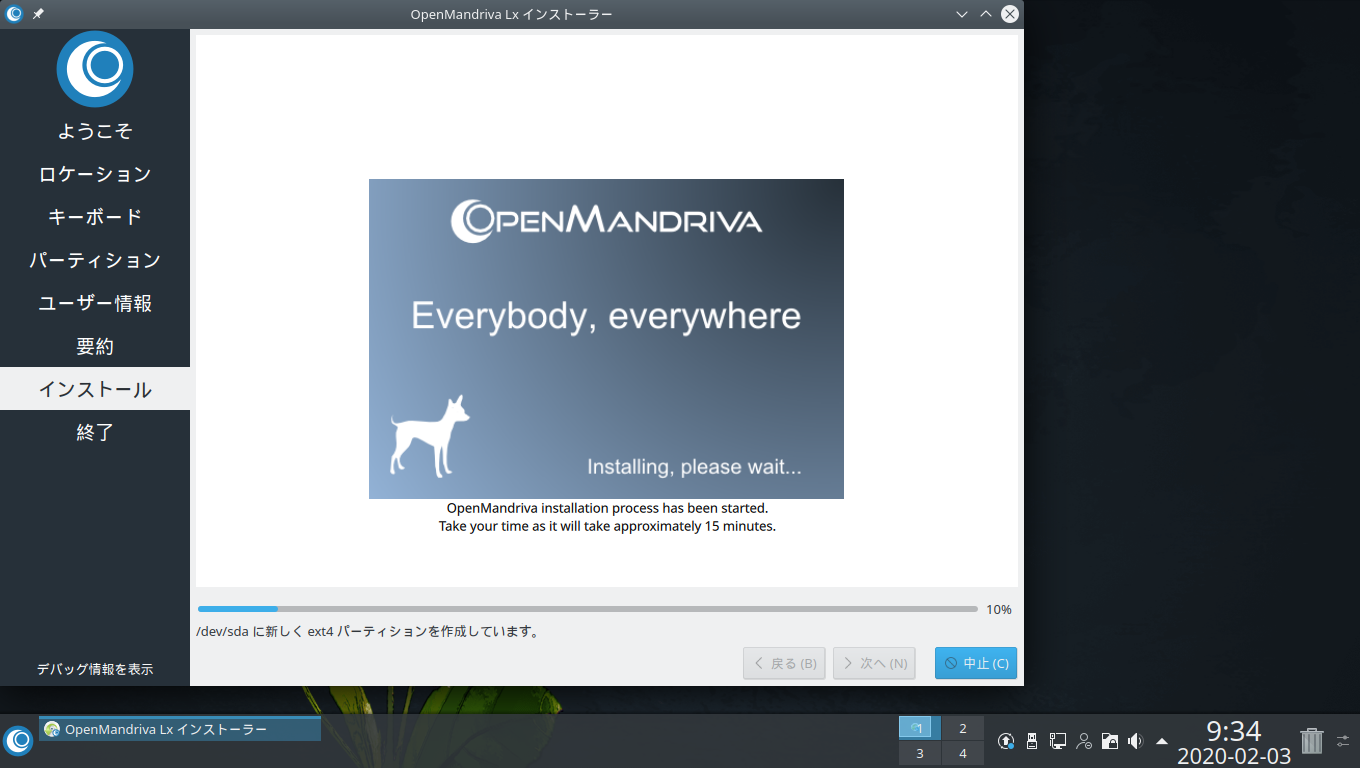Switch to virtual desktop 3
Image resolution: width=1360 pixels, height=768 pixels.
[920, 753]
